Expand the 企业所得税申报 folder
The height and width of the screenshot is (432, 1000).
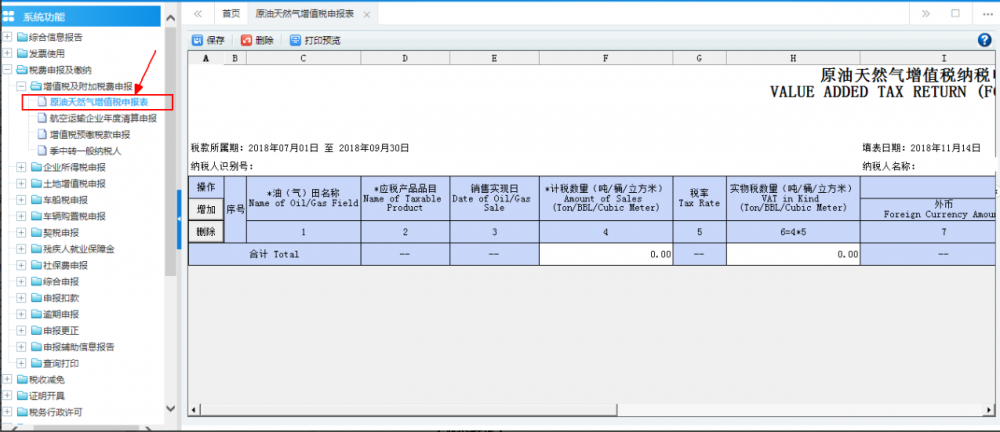22,167
